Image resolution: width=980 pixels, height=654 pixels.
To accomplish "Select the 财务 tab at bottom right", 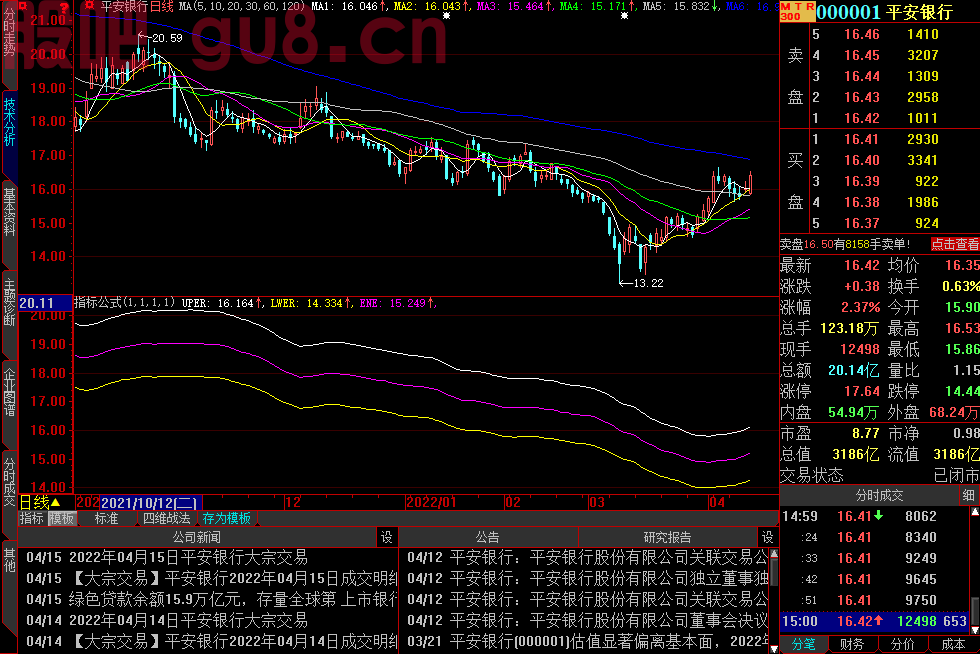I will coord(852,644).
